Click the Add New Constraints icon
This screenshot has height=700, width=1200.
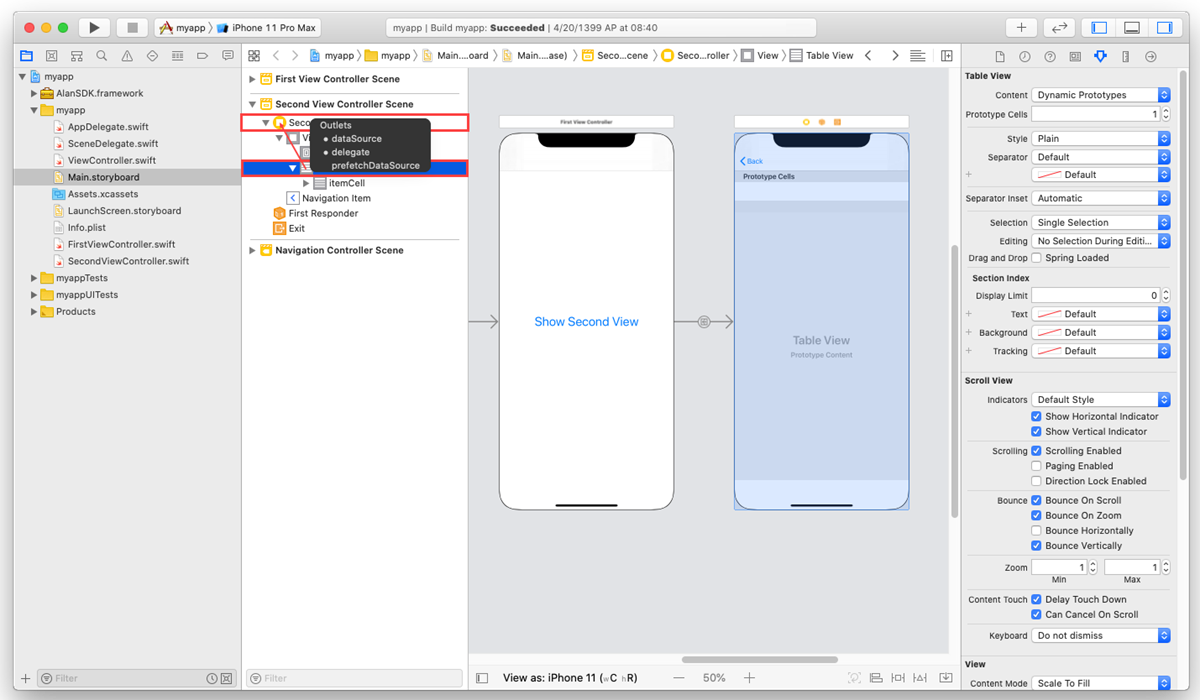[x=898, y=677]
